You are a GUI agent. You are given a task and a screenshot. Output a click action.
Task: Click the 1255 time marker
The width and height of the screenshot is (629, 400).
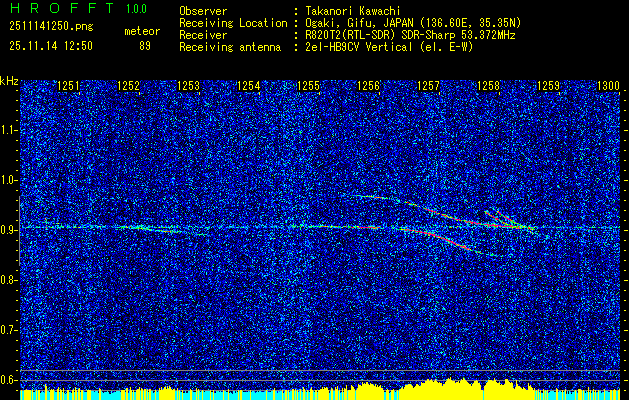[x=308, y=85]
